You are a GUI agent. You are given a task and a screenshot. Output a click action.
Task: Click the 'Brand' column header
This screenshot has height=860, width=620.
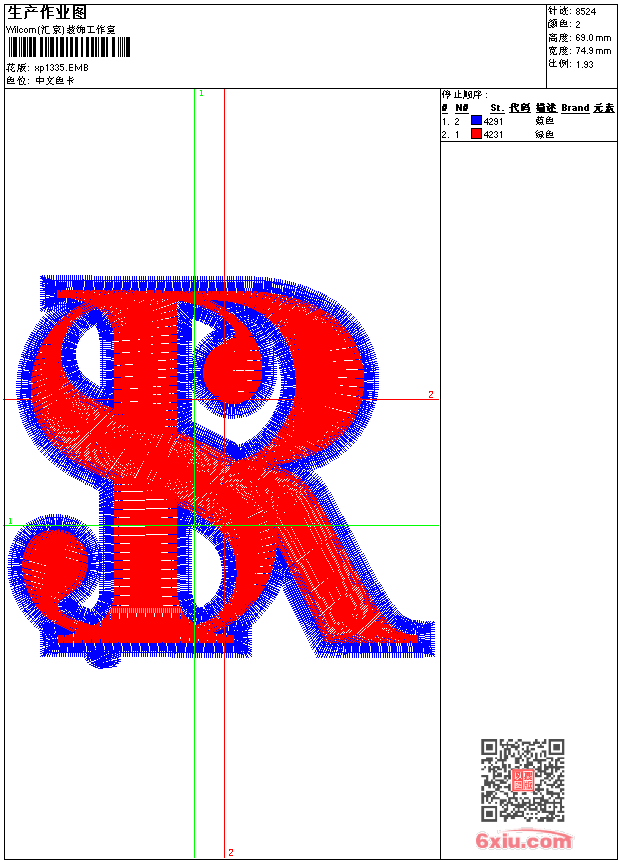click(574, 107)
